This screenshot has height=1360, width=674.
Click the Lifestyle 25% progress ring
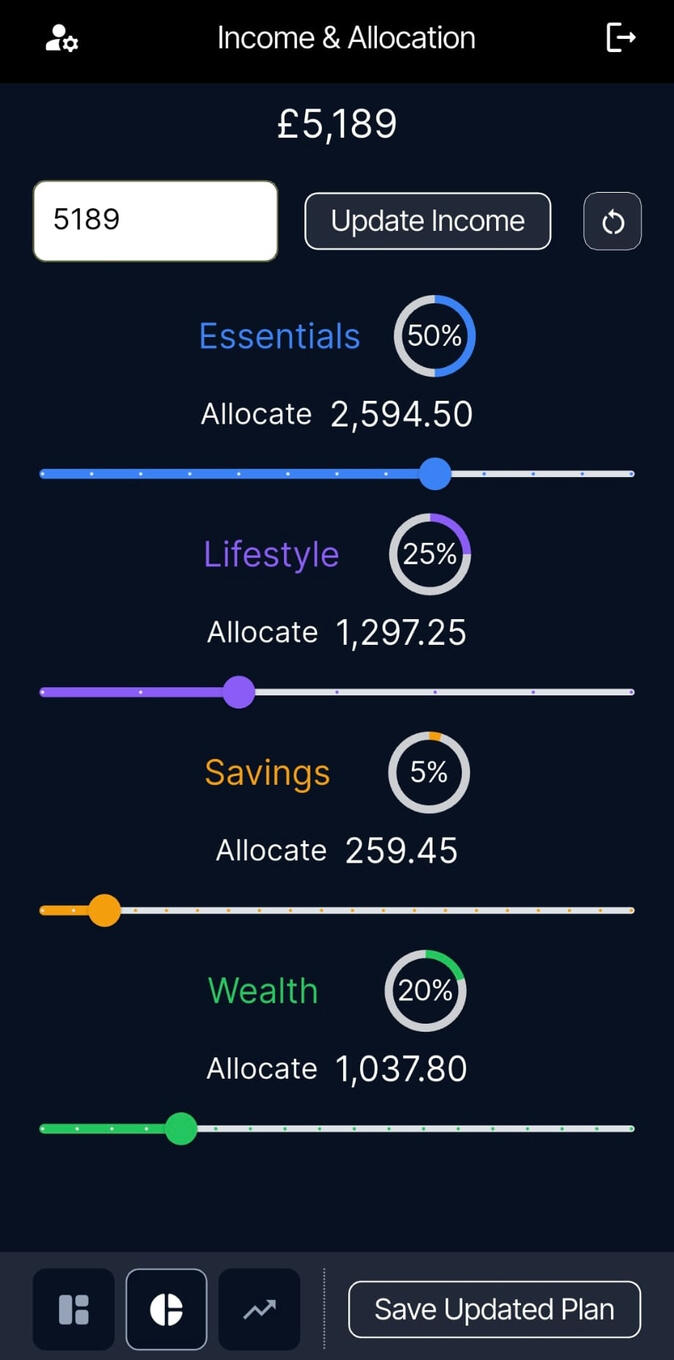[x=430, y=554]
